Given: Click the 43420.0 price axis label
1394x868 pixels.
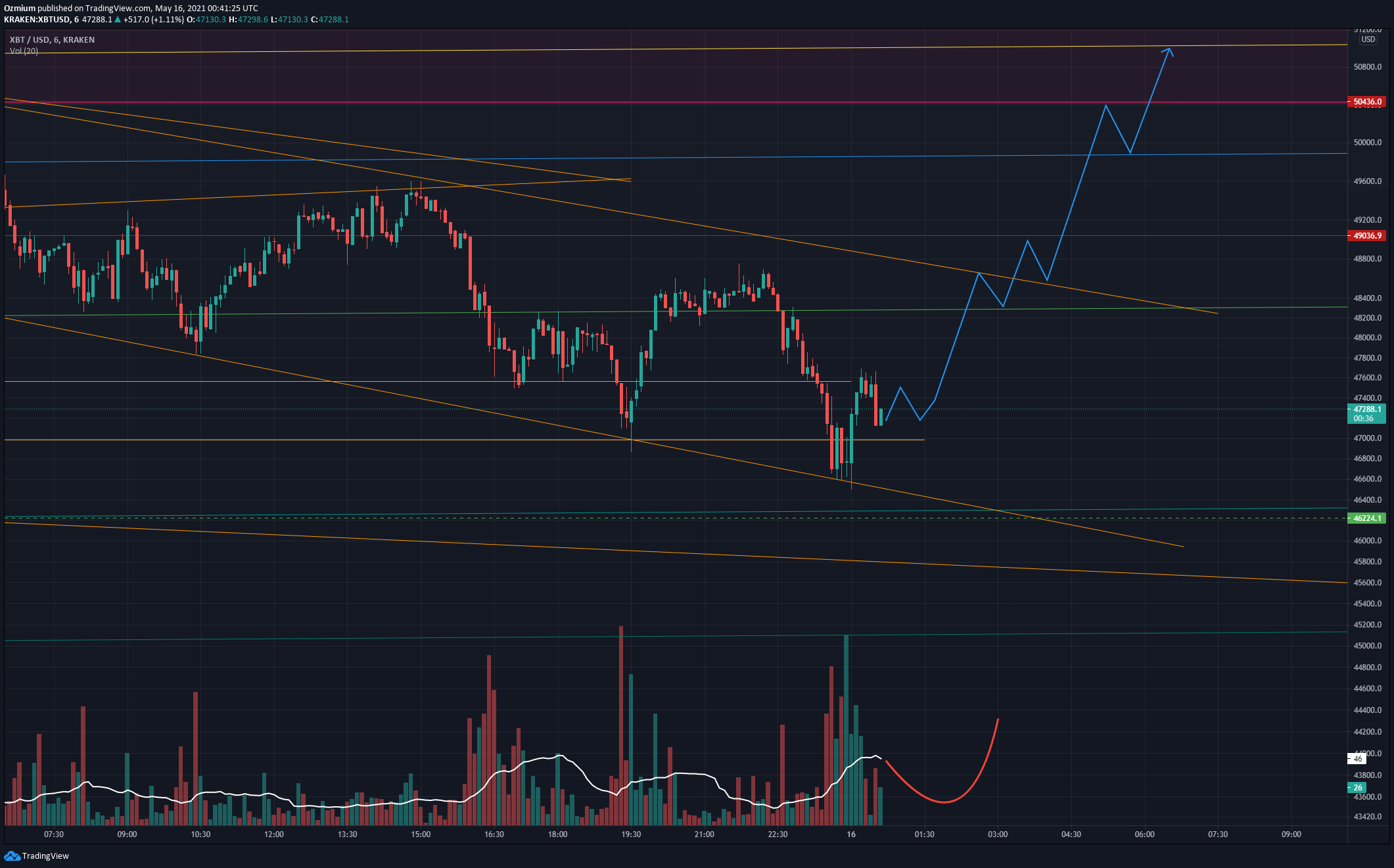Looking at the screenshot, I should [x=1367, y=817].
